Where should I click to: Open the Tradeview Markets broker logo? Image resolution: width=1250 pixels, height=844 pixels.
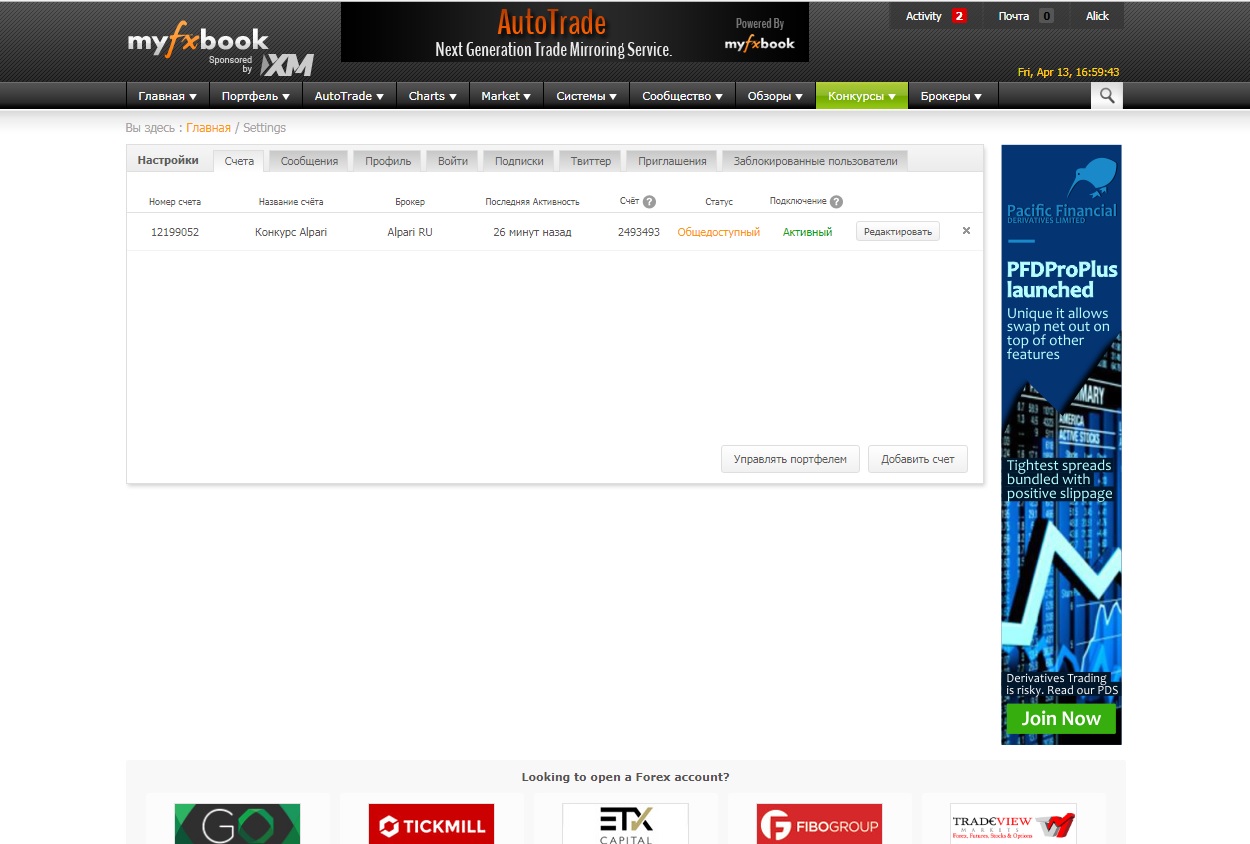coord(1013,824)
